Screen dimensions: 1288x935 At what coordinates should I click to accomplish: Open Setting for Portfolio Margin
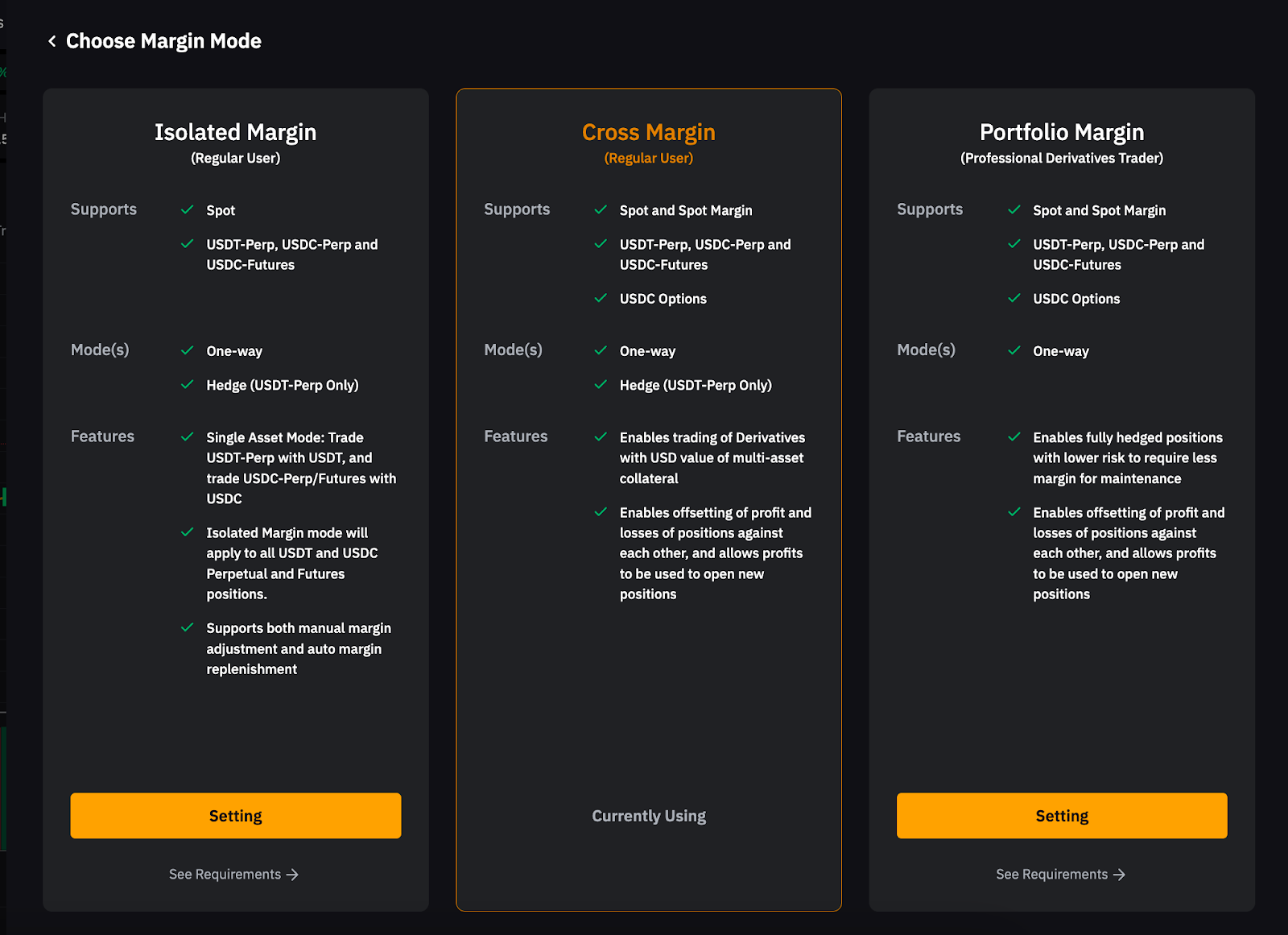click(1061, 815)
